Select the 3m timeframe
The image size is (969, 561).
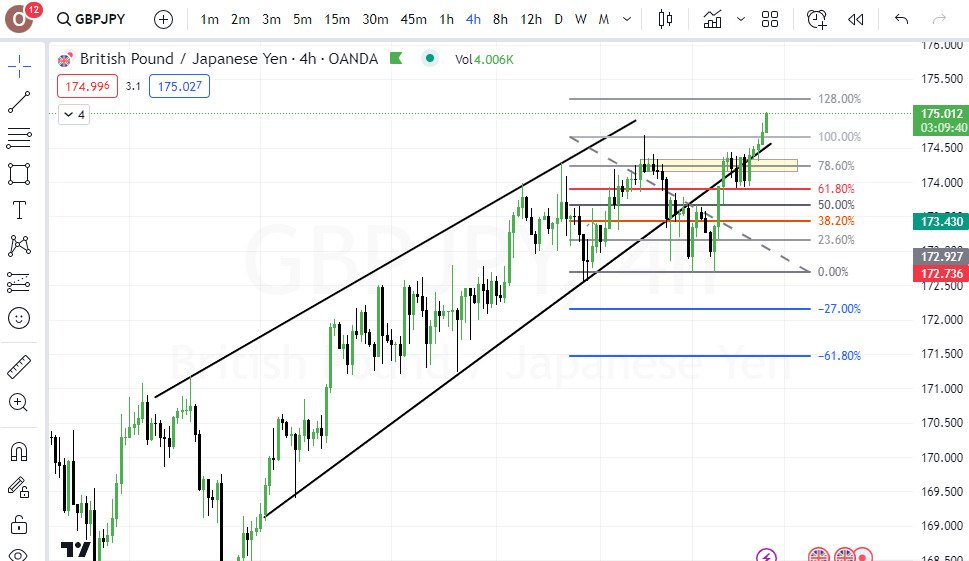click(271, 19)
